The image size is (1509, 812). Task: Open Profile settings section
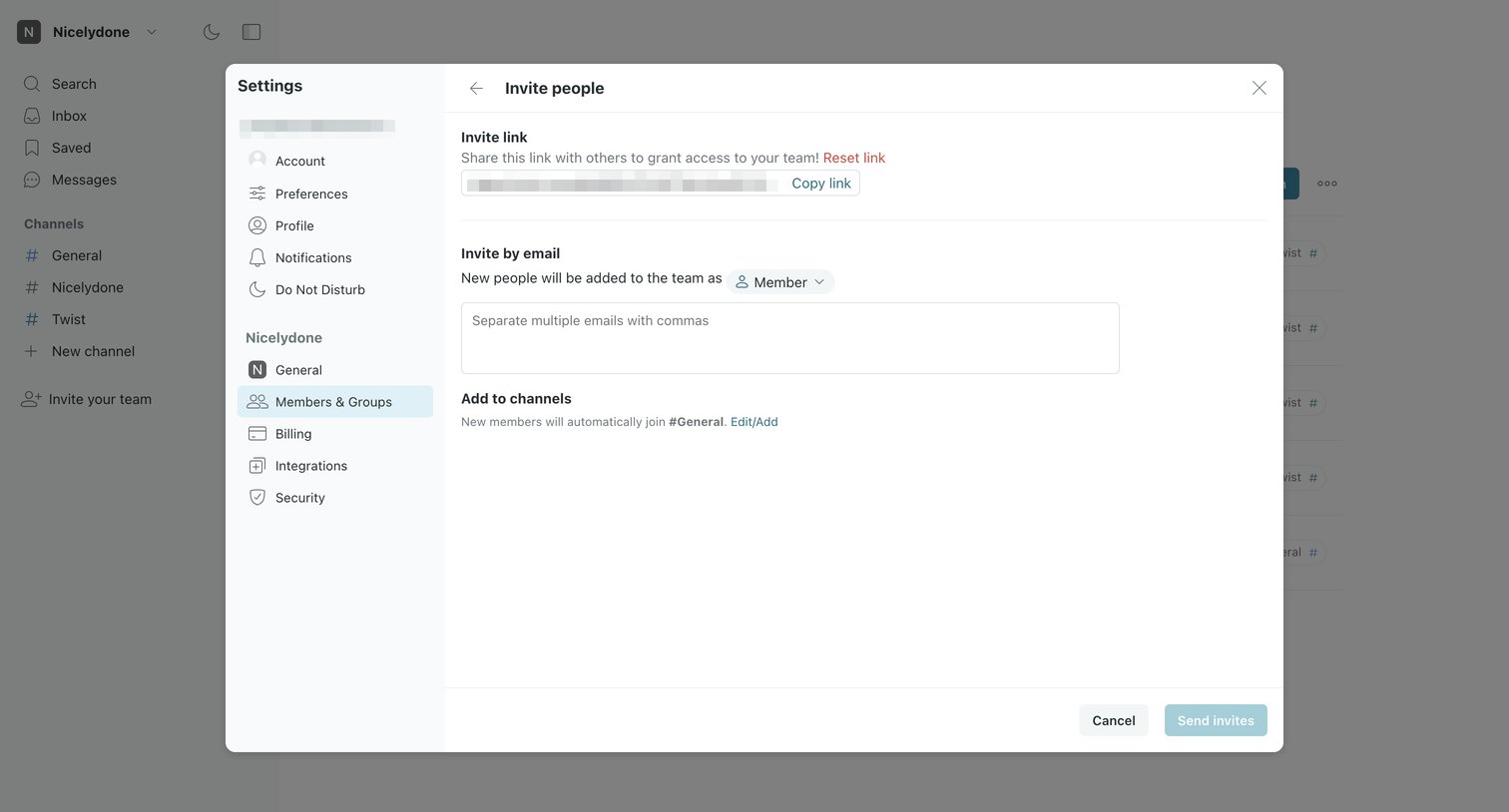(x=335, y=225)
